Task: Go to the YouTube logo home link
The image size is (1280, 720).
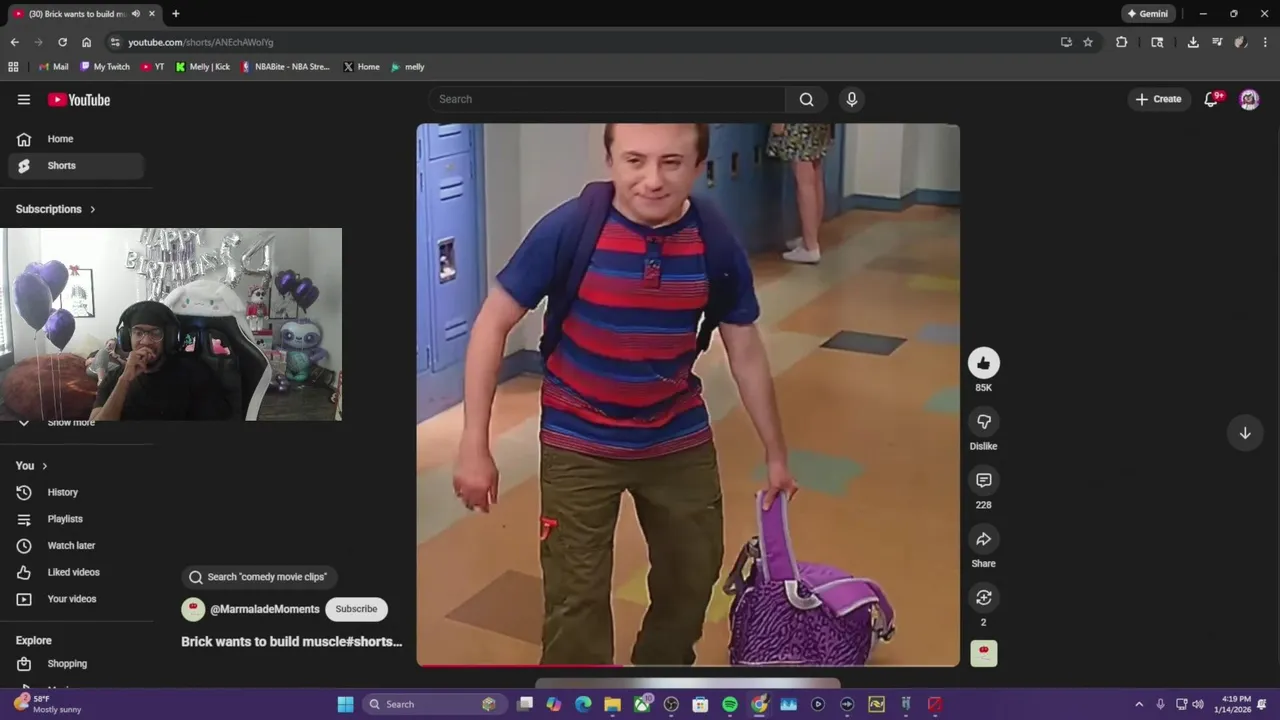Action: point(79,99)
